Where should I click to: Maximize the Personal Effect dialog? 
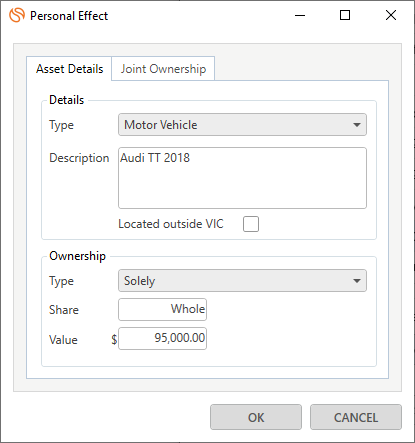(345, 15)
